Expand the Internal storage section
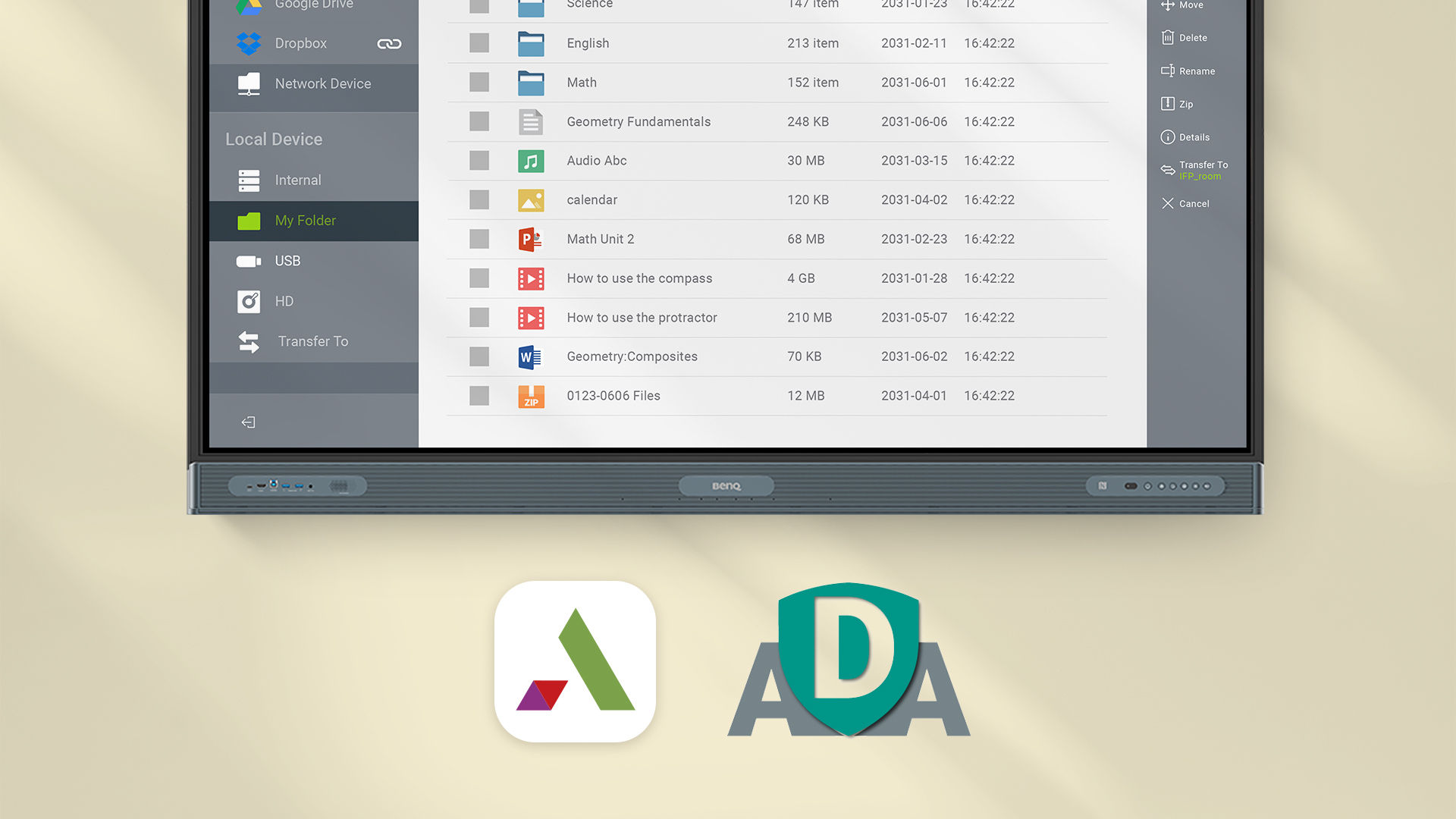The width and height of the screenshot is (1456, 819). [x=298, y=180]
